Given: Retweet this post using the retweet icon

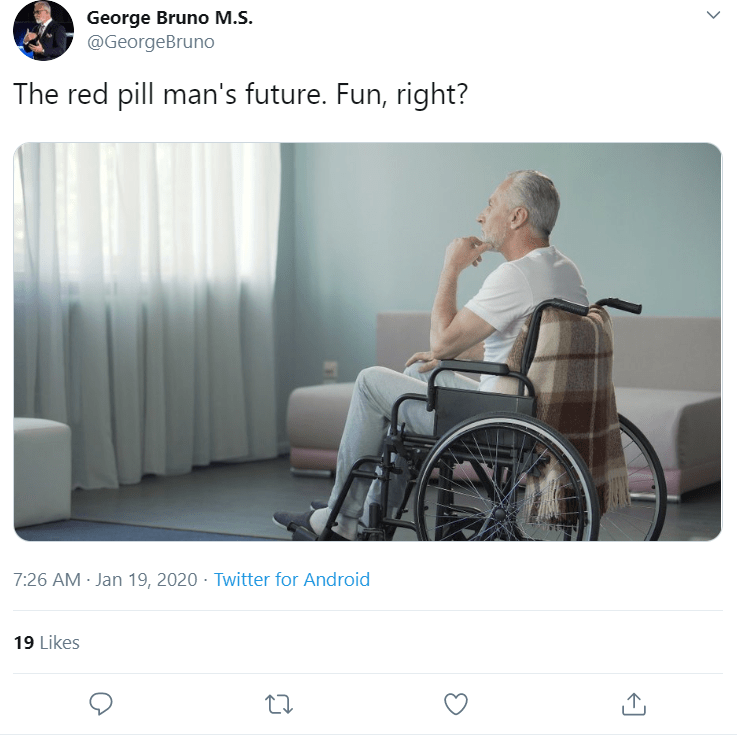Looking at the screenshot, I should [x=279, y=704].
